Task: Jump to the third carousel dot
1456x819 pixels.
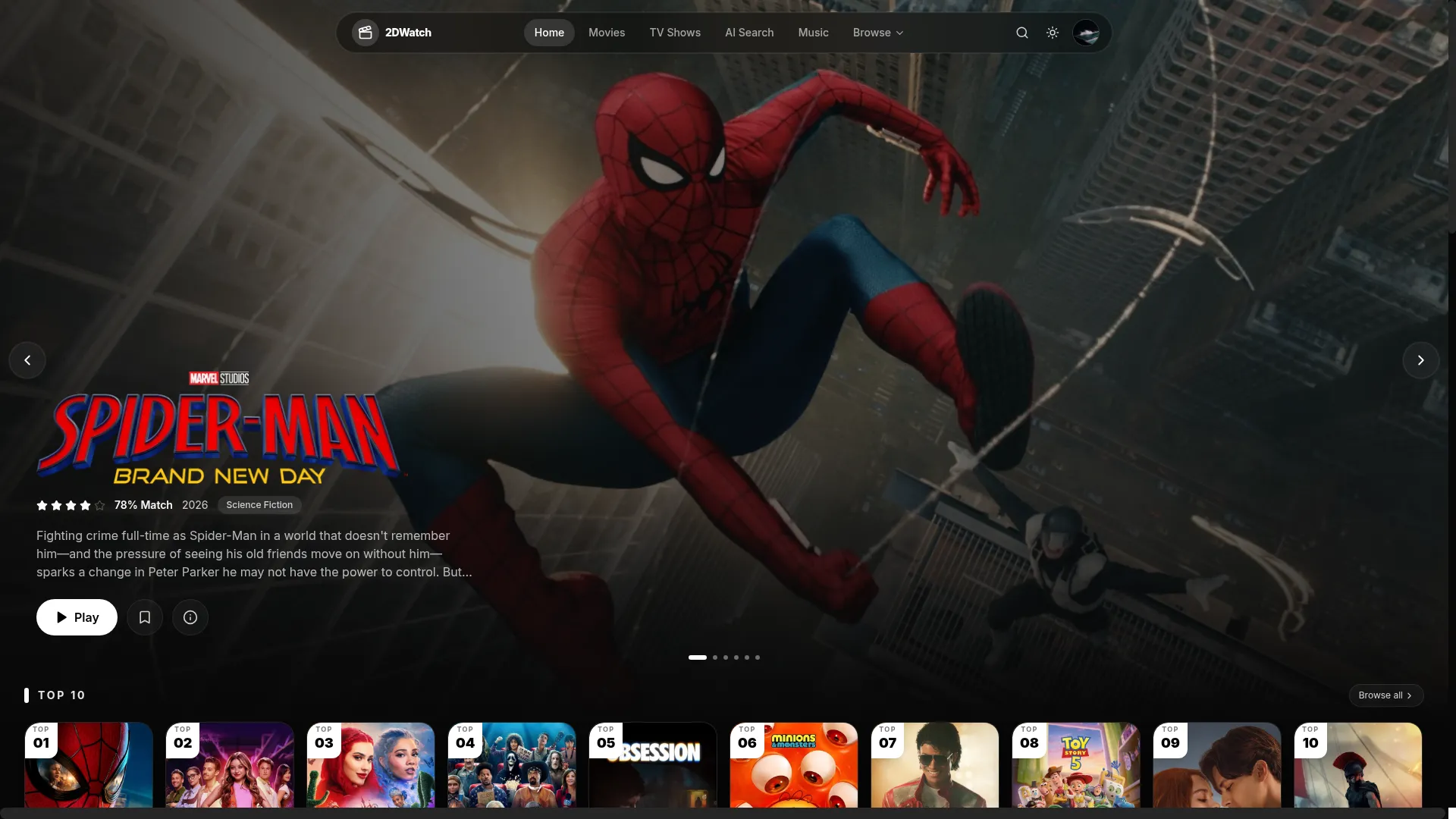Action: pyautogui.click(x=726, y=657)
